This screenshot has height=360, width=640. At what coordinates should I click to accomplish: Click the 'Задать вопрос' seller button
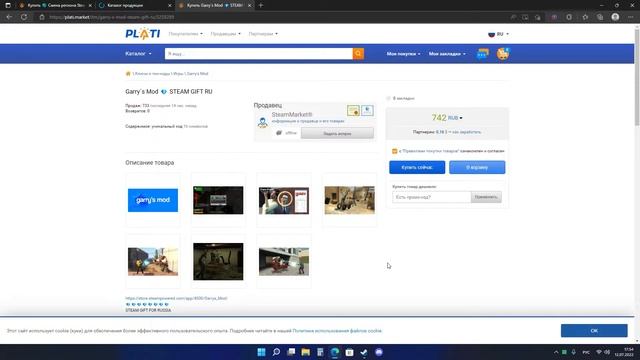[x=337, y=133]
